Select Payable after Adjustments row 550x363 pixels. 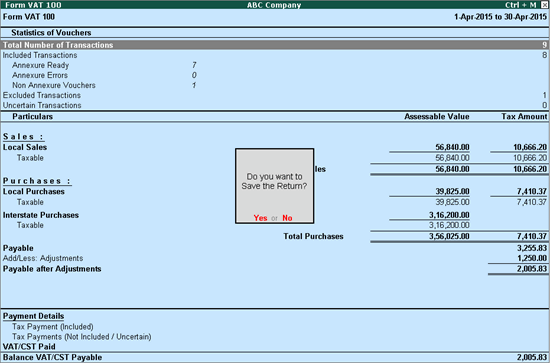[275, 269]
